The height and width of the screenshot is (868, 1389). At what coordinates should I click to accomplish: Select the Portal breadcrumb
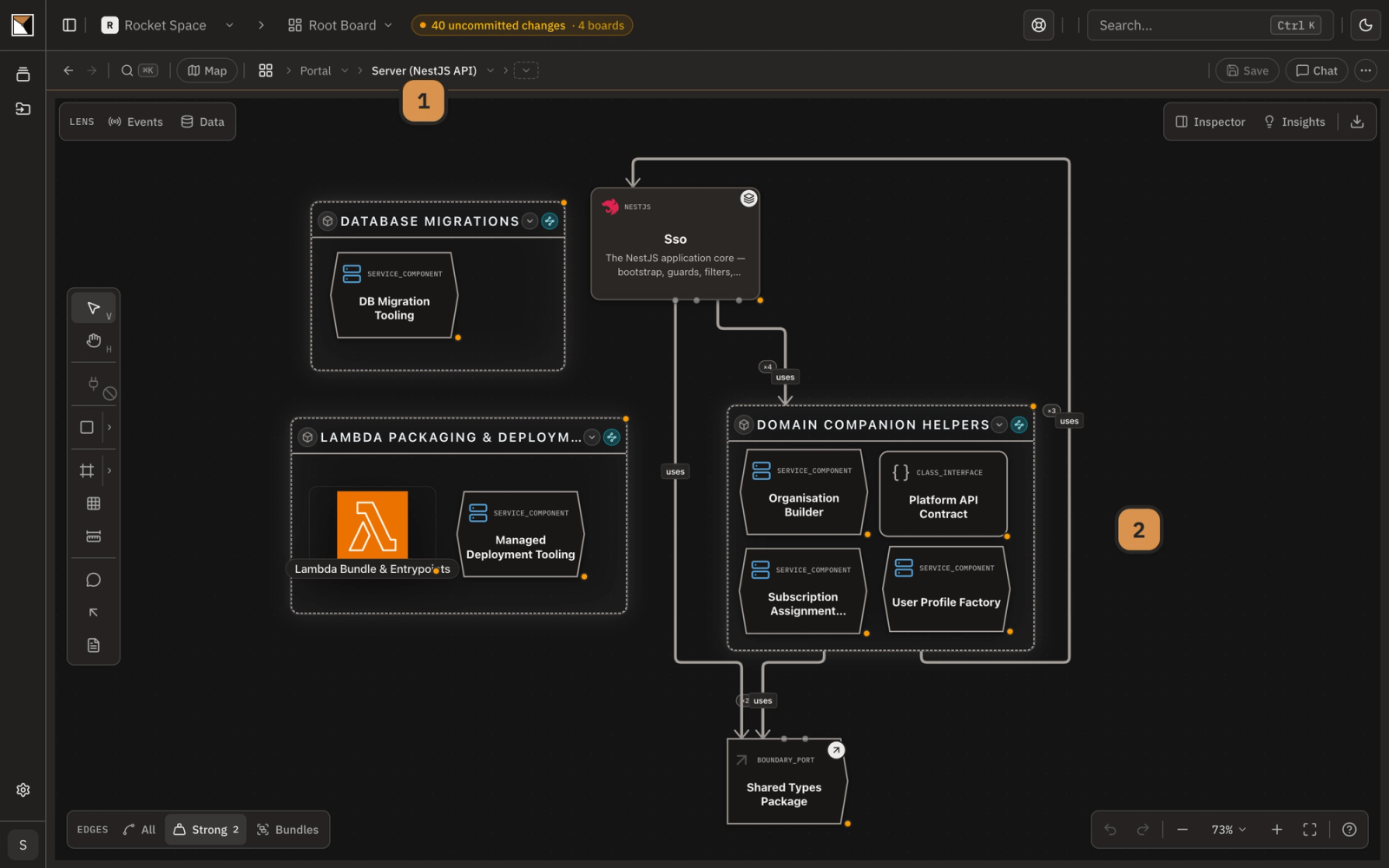click(x=315, y=70)
